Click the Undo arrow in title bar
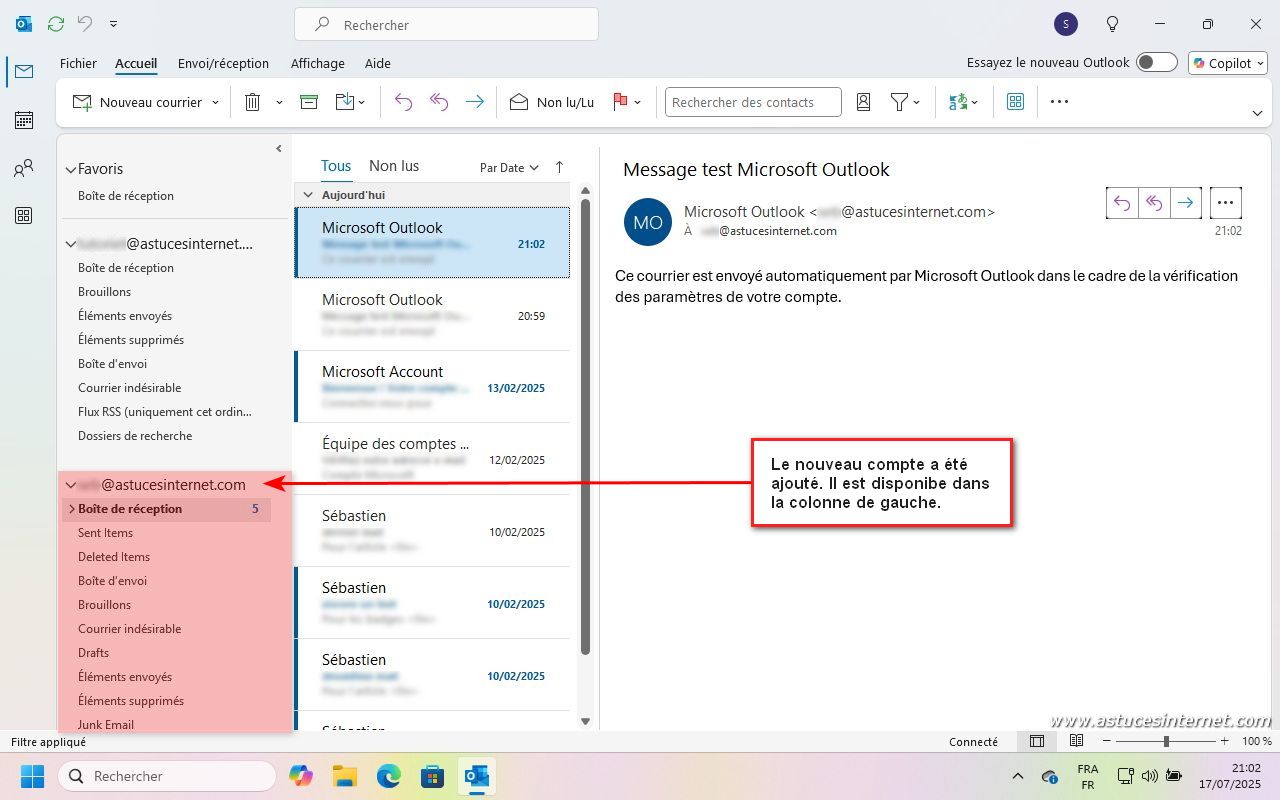Screen dimensions: 1280x800 click(x=85, y=24)
